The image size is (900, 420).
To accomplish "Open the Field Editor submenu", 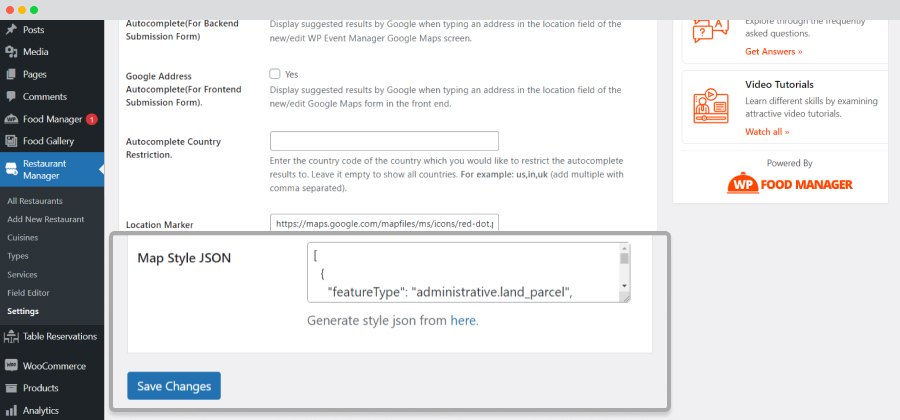I will pyautogui.click(x=28, y=293).
